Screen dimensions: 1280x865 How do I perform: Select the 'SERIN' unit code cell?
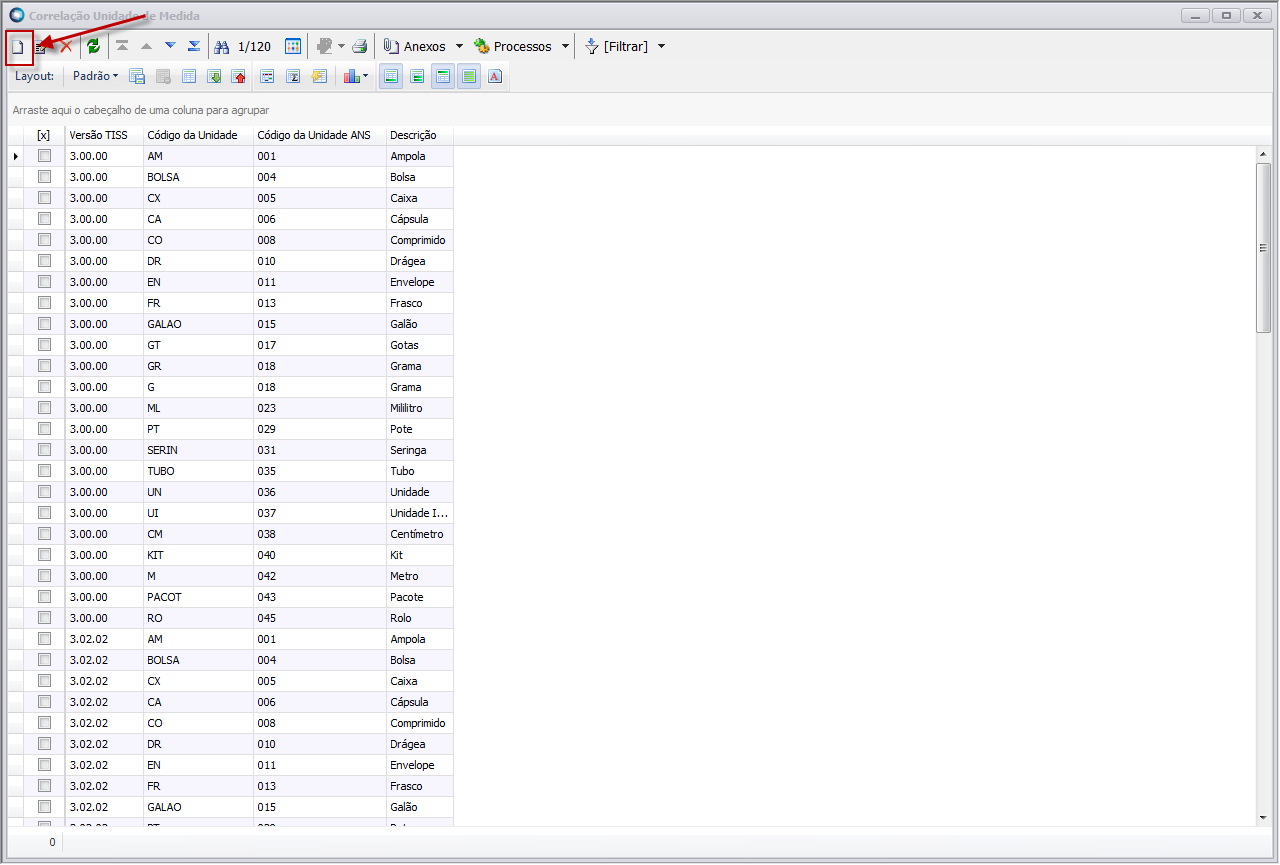198,450
